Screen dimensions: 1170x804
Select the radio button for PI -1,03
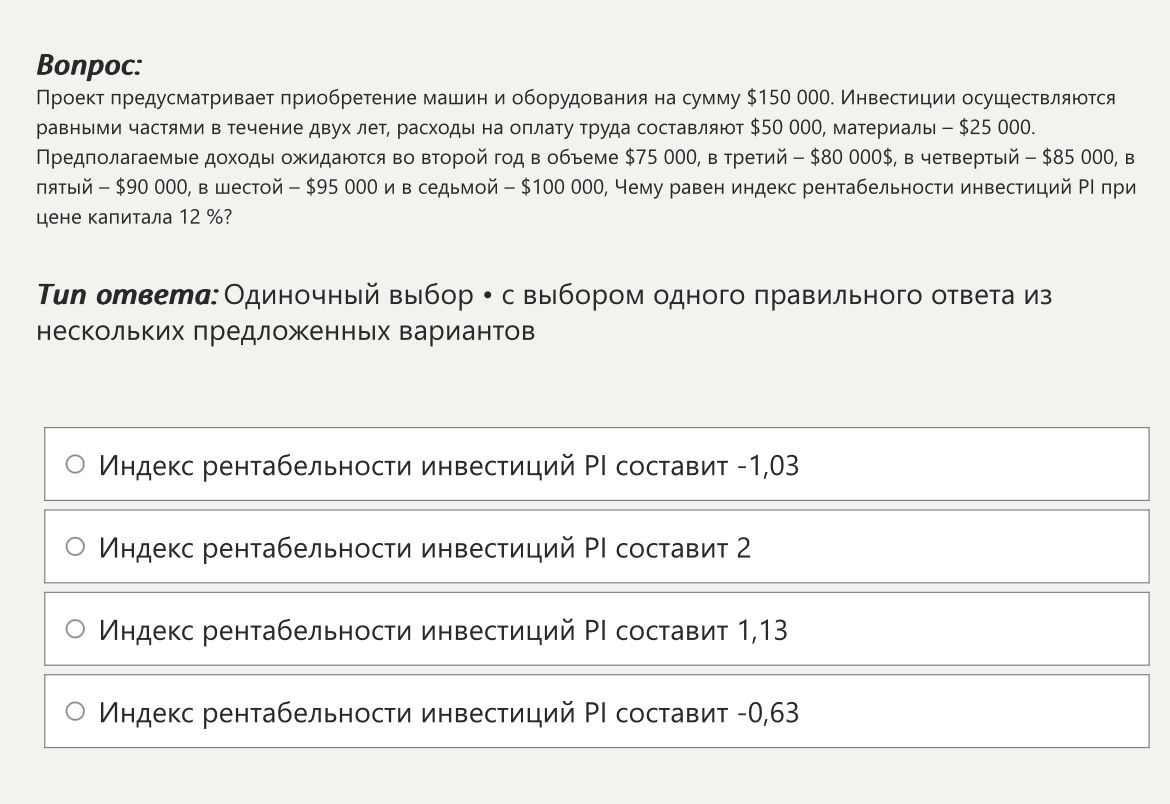click(x=75, y=464)
